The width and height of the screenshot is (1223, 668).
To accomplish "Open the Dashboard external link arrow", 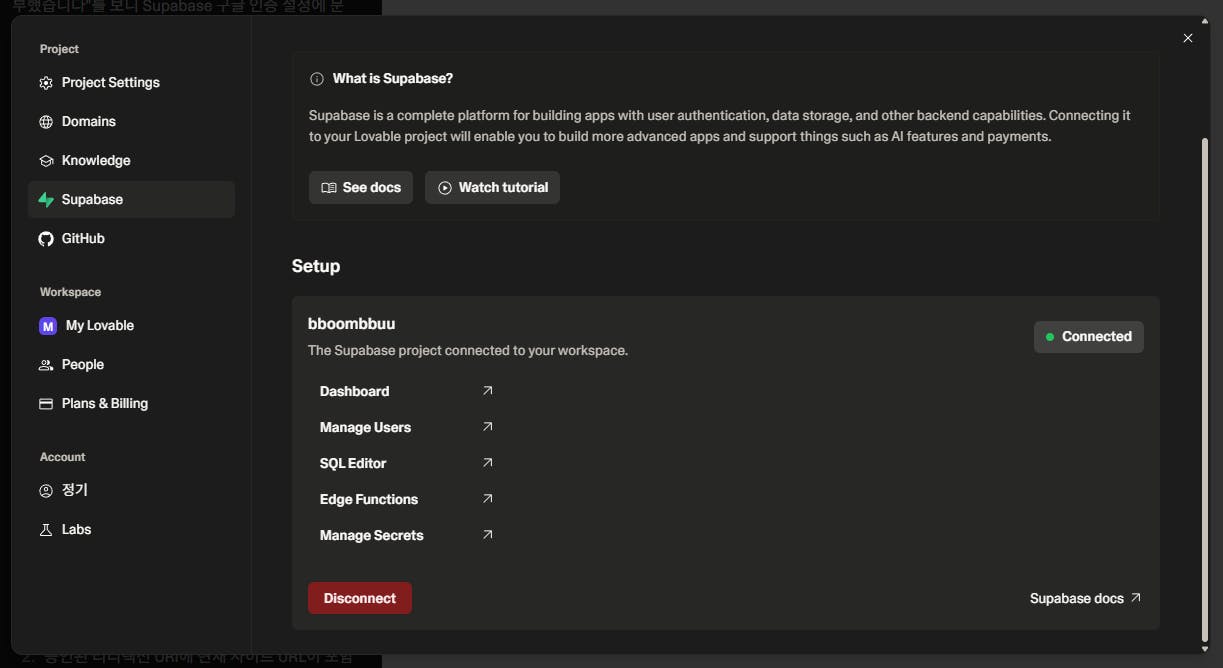I will (x=487, y=391).
